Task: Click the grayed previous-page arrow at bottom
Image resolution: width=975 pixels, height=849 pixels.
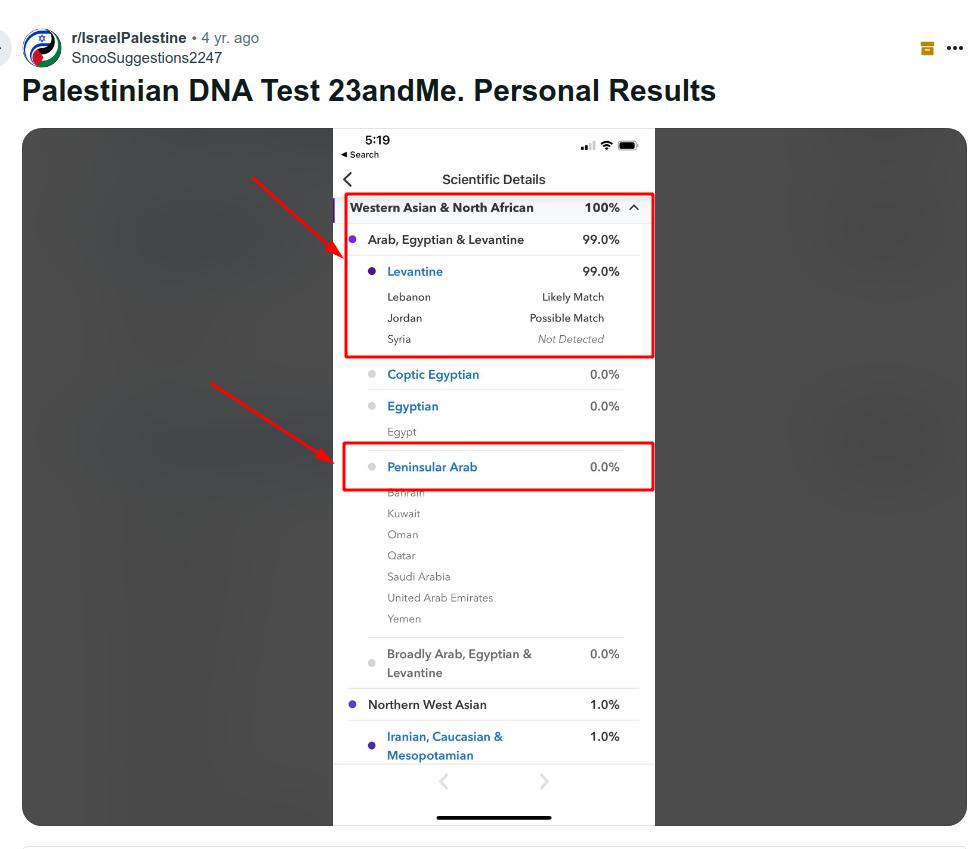Action: 444,782
